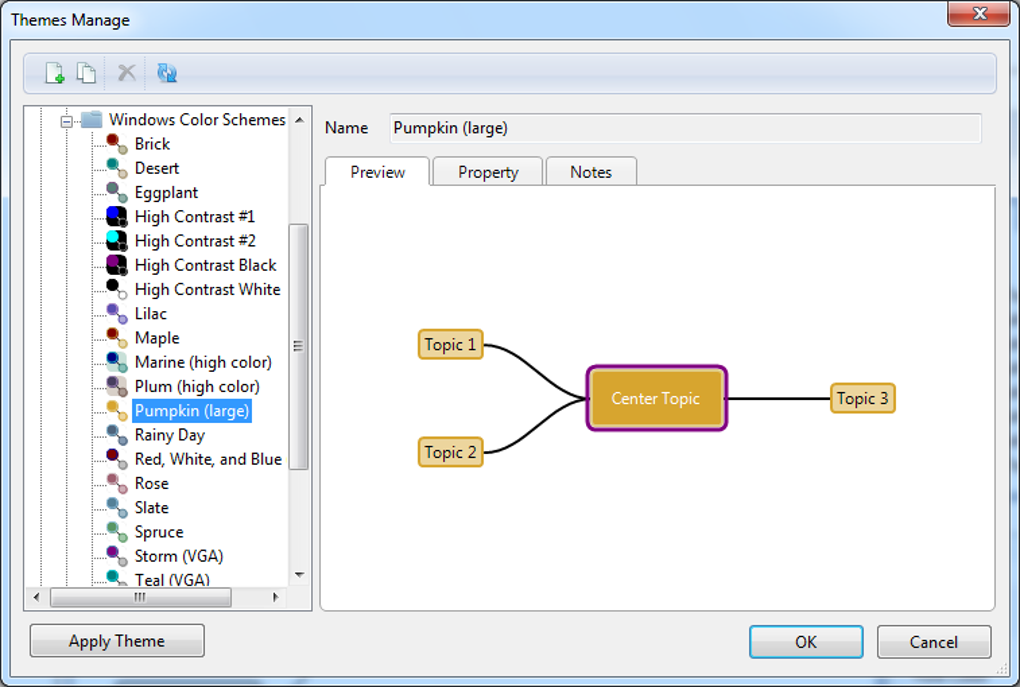
Task: Confirm with the OK button
Action: 806,642
